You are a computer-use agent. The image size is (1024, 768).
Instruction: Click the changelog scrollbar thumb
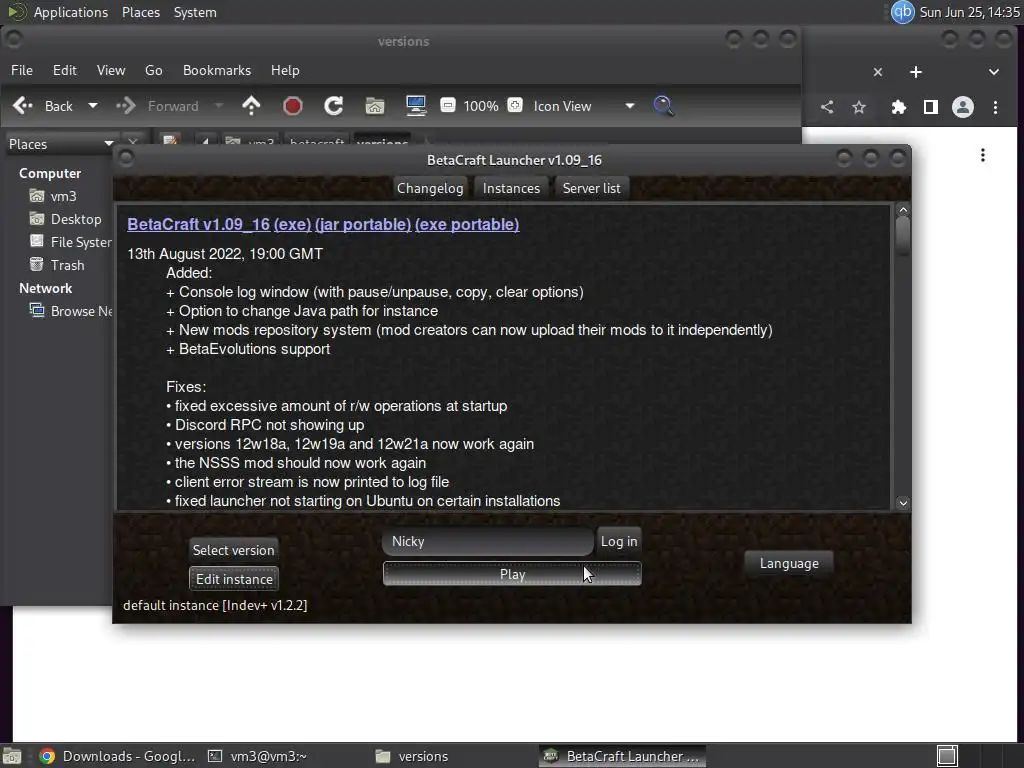pos(903,236)
